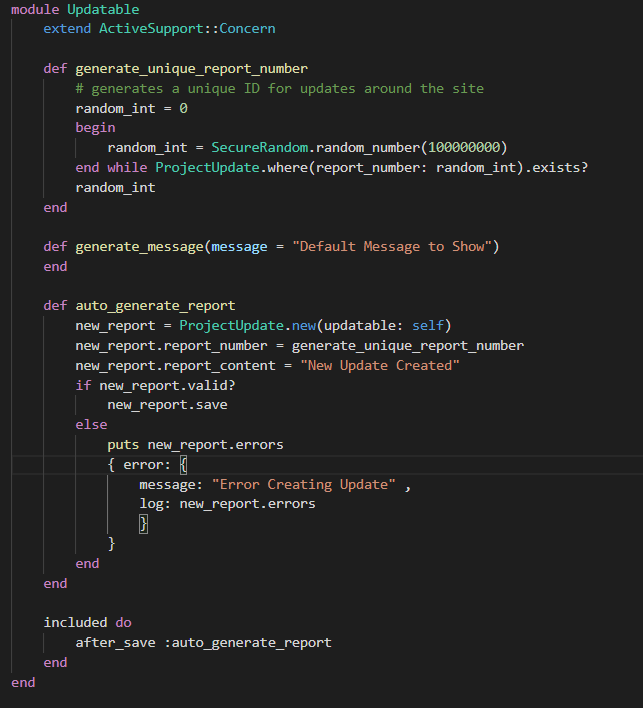Click ':auto_generate_report' symbol in after_save
This screenshot has height=708, width=643.
[247, 643]
